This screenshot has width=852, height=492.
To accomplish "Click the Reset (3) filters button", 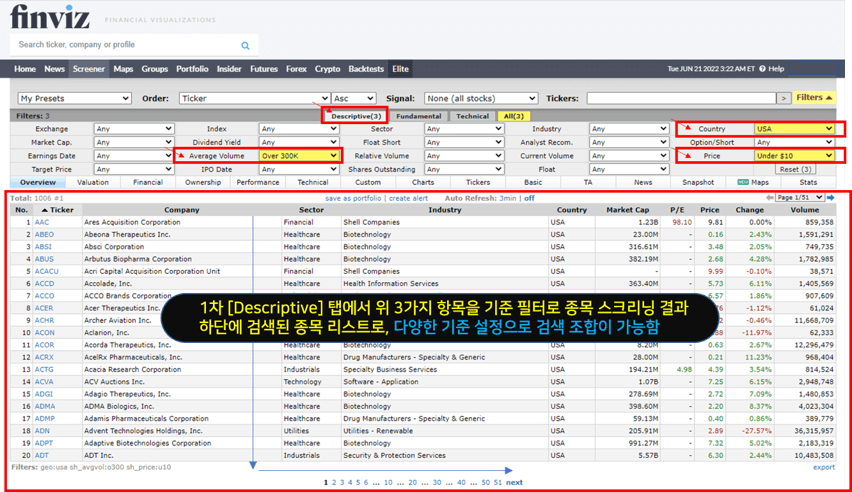I will point(795,170).
